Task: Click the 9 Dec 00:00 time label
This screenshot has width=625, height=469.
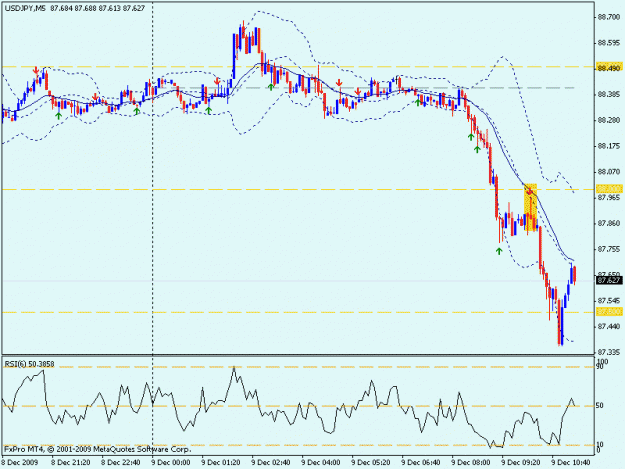Action: [x=171, y=462]
